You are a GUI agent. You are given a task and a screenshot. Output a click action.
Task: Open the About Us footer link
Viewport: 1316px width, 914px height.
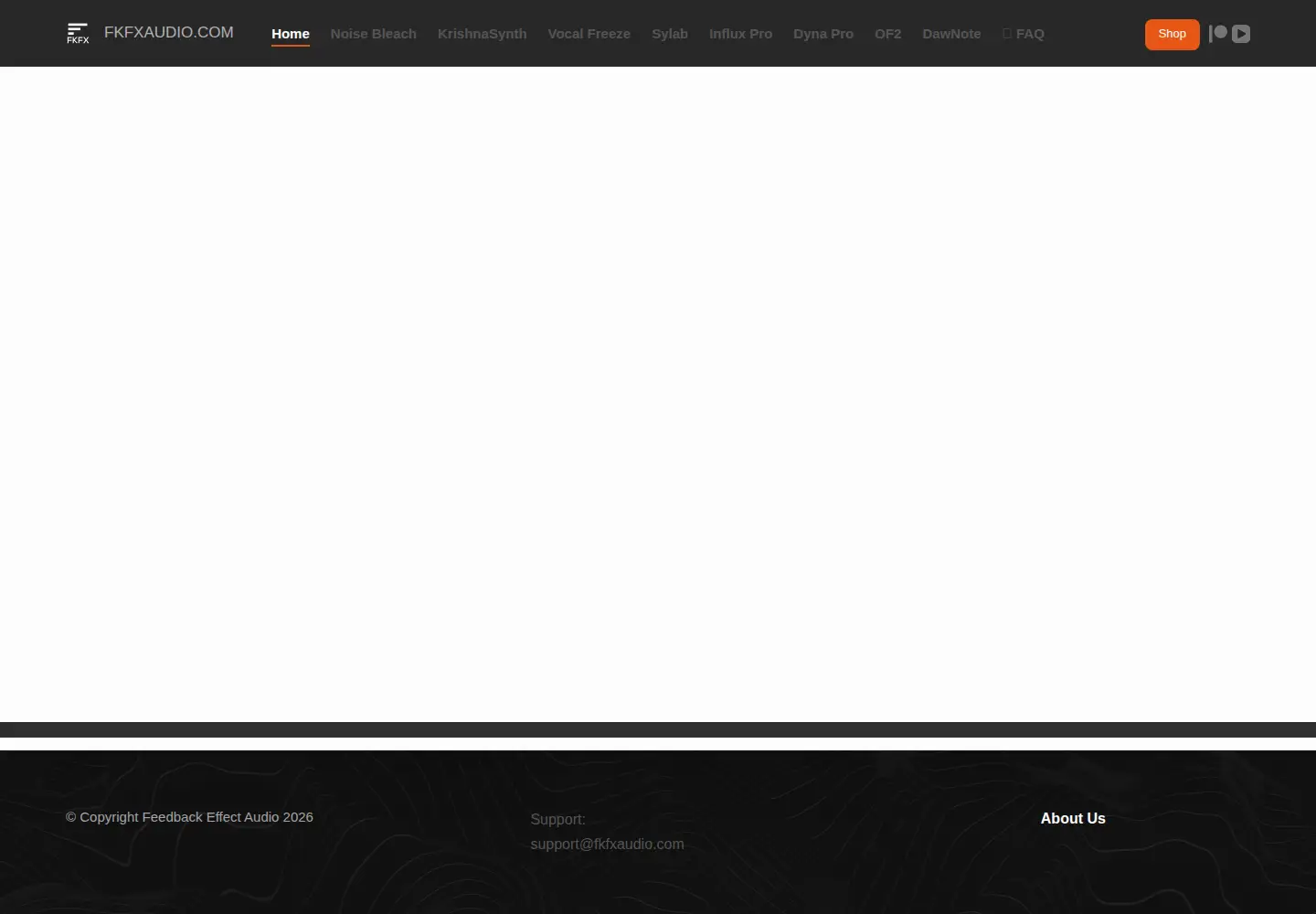click(1073, 819)
